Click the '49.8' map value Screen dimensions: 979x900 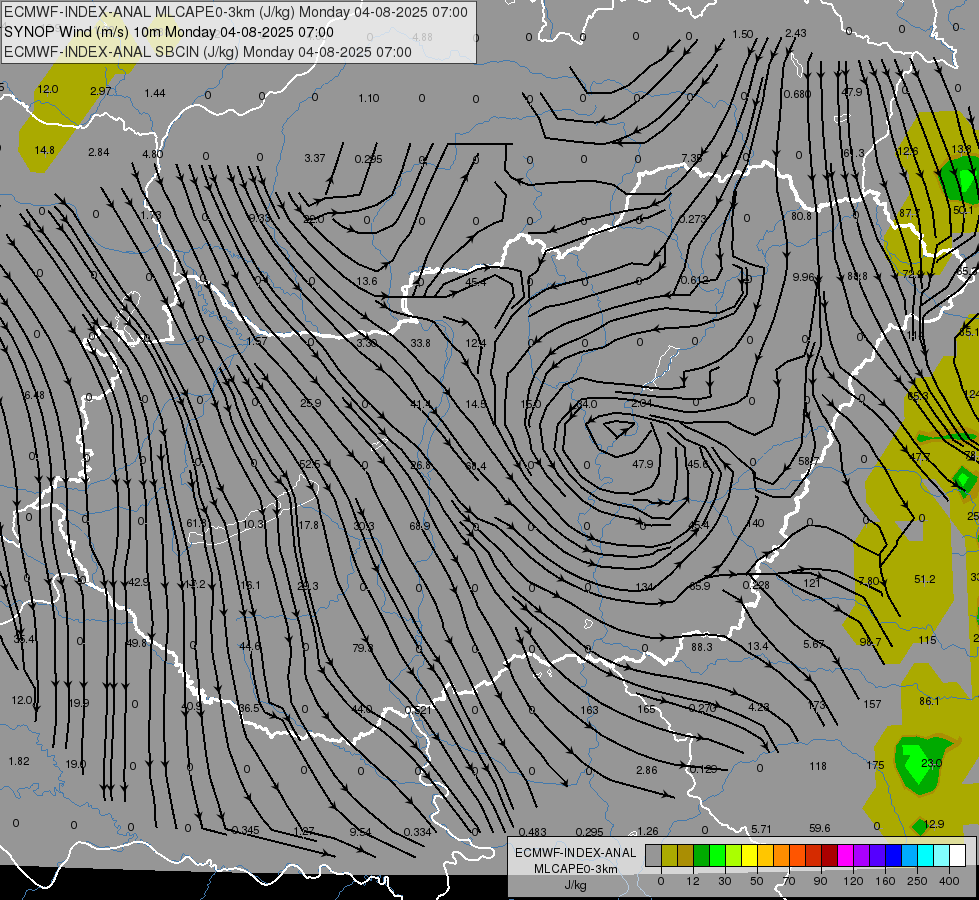(x=136, y=643)
